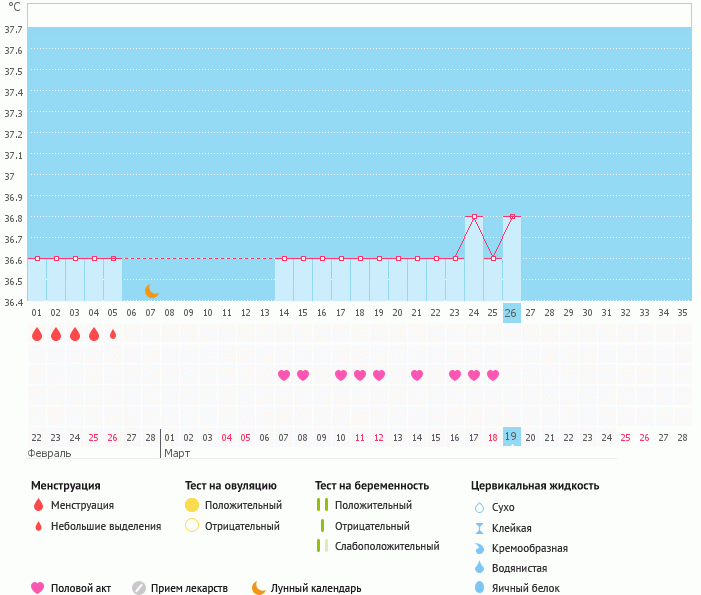Select the temperature point on day 24
Screen dimensions: 701x595
[474, 216]
